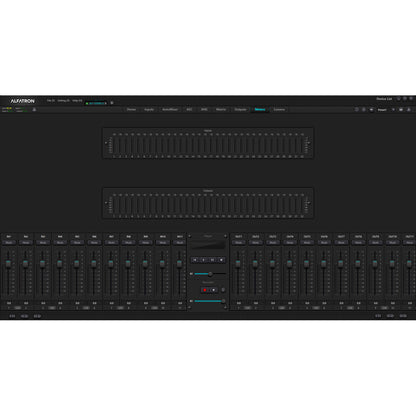This screenshot has width=416, height=416.
Task: Switch to the Inputs tab
Action: (149, 109)
